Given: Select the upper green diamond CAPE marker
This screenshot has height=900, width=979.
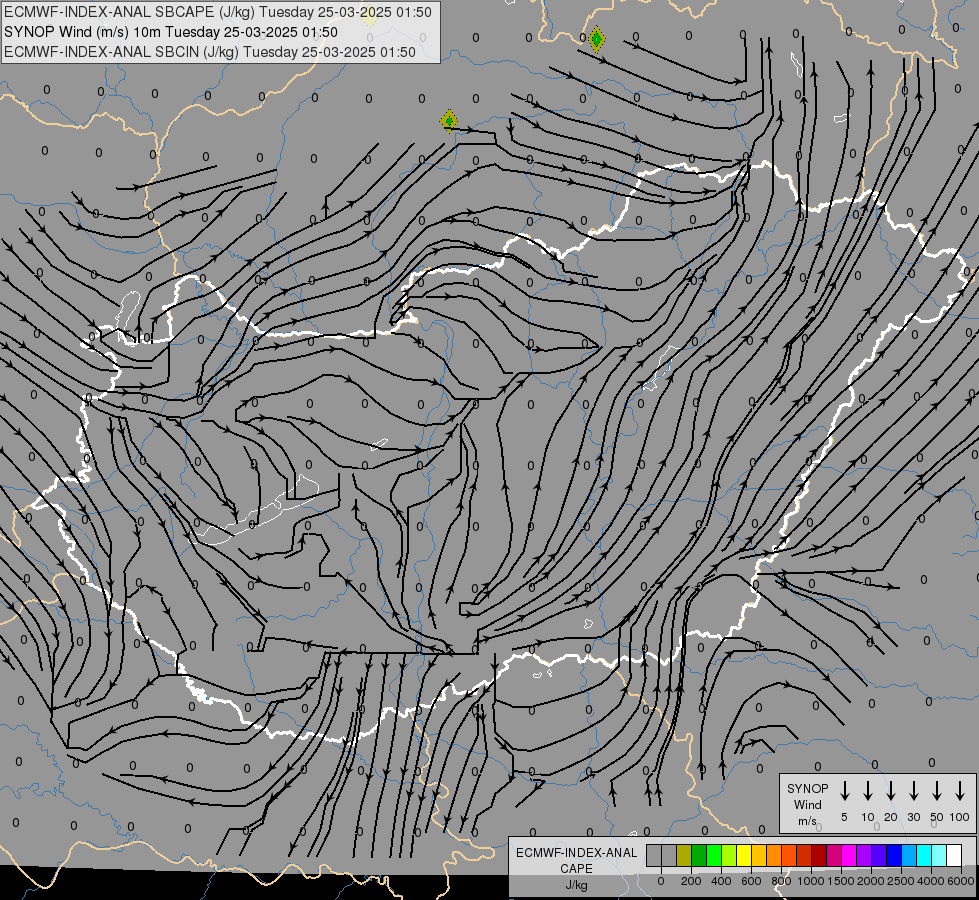Looking at the screenshot, I should pos(596,39).
